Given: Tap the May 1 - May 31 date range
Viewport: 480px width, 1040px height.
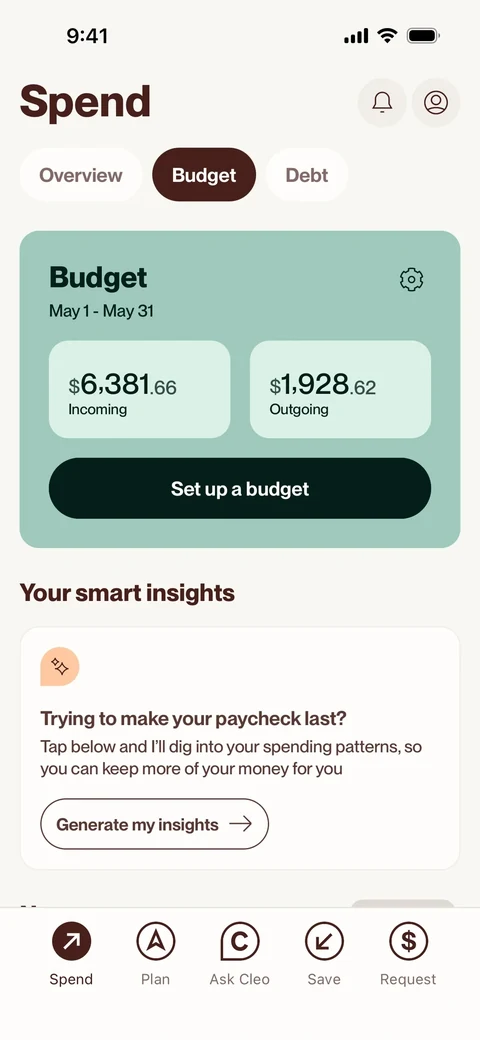Looking at the screenshot, I should point(101,311).
